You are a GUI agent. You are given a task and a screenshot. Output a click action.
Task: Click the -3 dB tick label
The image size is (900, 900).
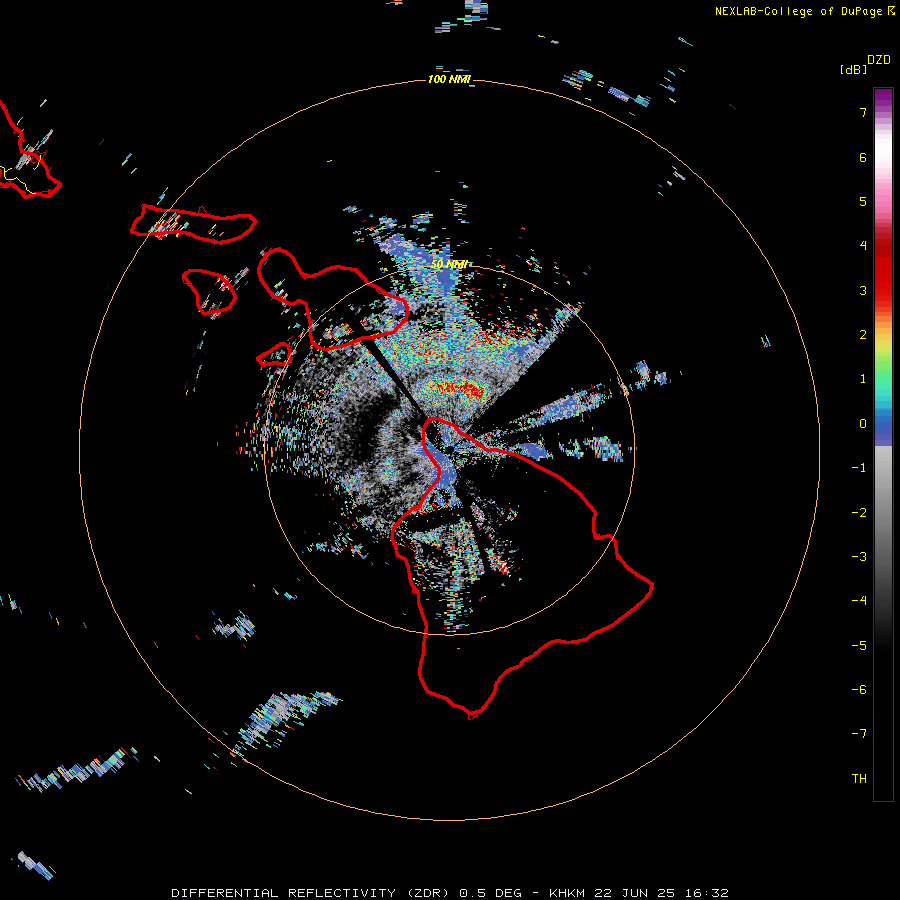[x=859, y=557]
